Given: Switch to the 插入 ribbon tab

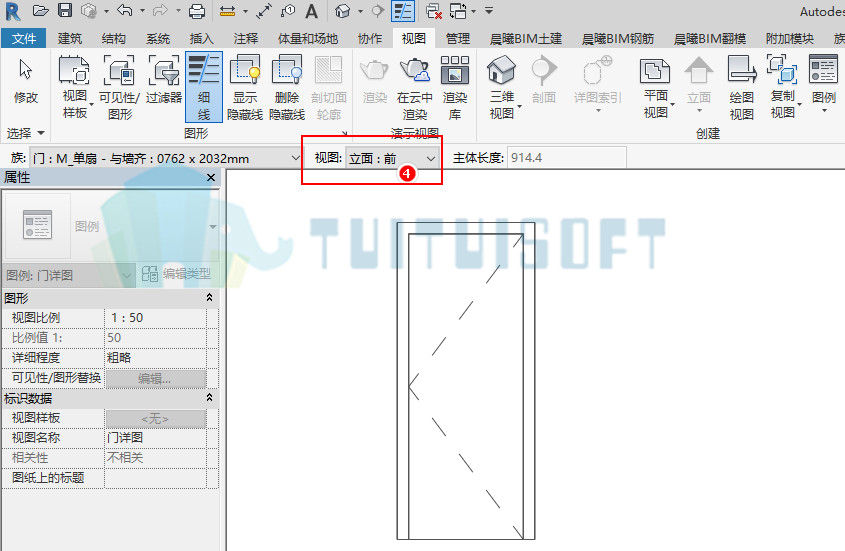Looking at the screenshot, I should pos(202,38).
